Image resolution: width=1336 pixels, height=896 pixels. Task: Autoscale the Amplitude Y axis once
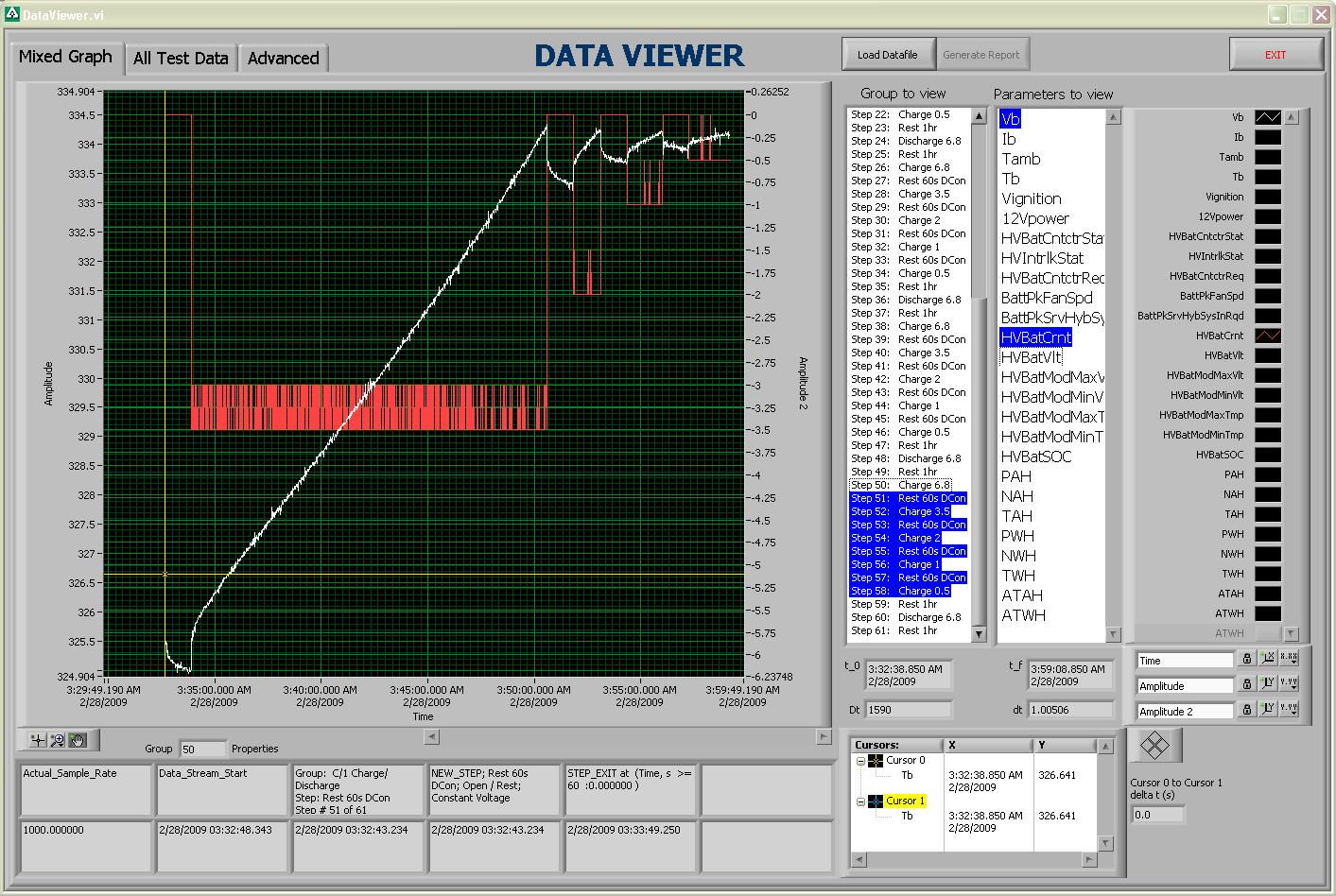(x=1268, y=683)
